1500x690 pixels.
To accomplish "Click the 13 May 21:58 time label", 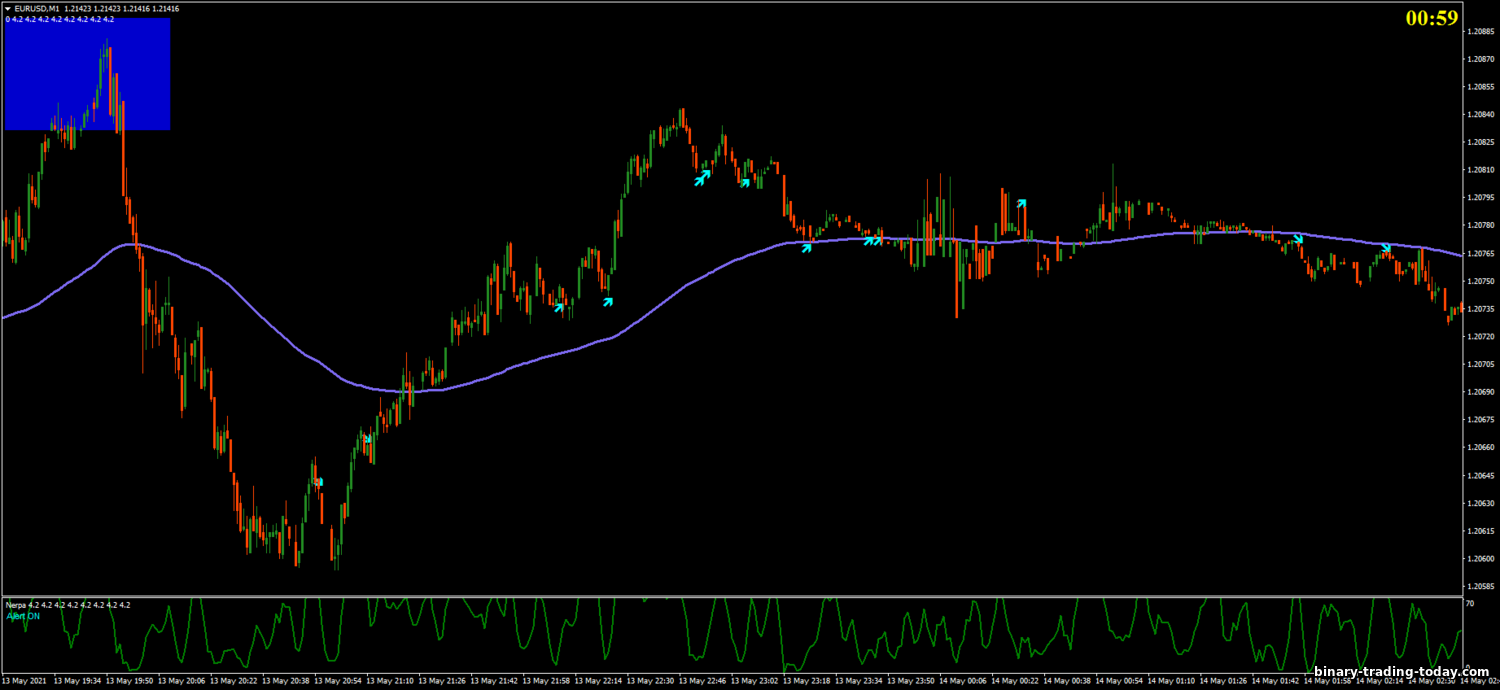I will click(x=546, y=681).
